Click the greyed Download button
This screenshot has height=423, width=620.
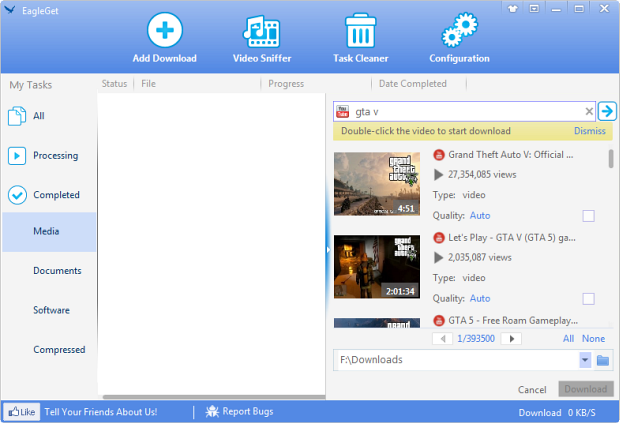coord(586,389)
